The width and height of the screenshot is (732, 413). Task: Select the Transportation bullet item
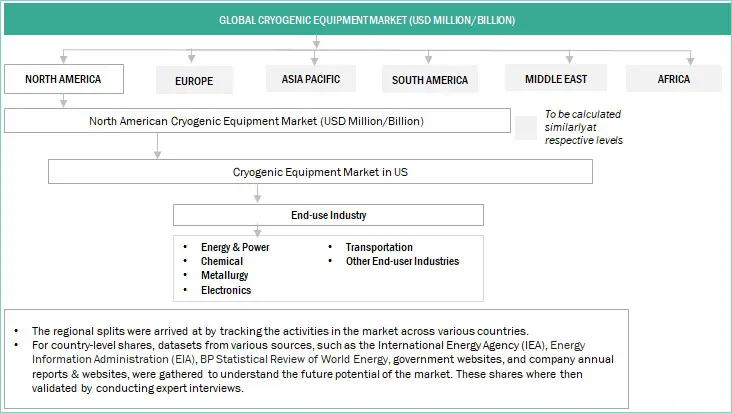(379, 247)
